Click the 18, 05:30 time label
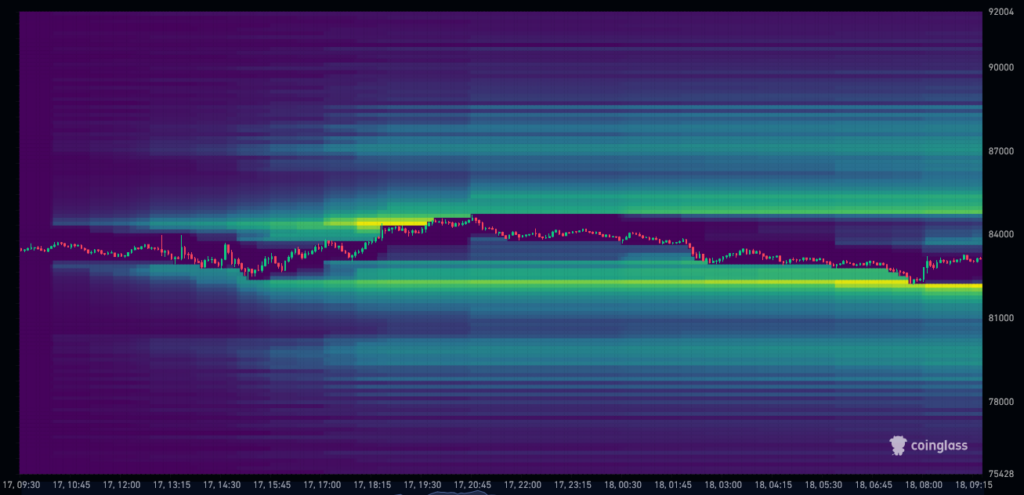 [824, 485]
